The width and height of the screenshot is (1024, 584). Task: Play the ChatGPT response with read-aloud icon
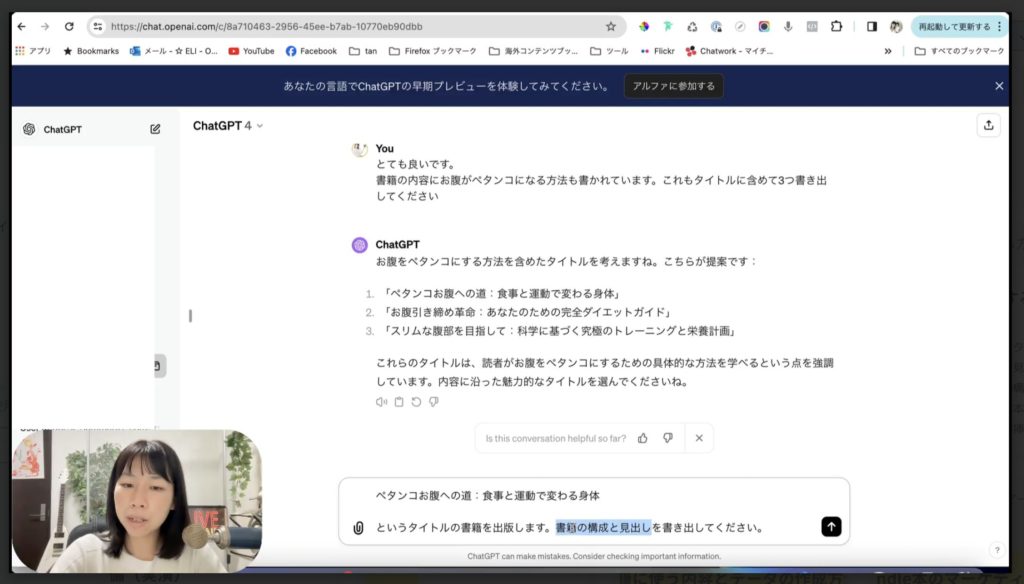coord(381,402)
